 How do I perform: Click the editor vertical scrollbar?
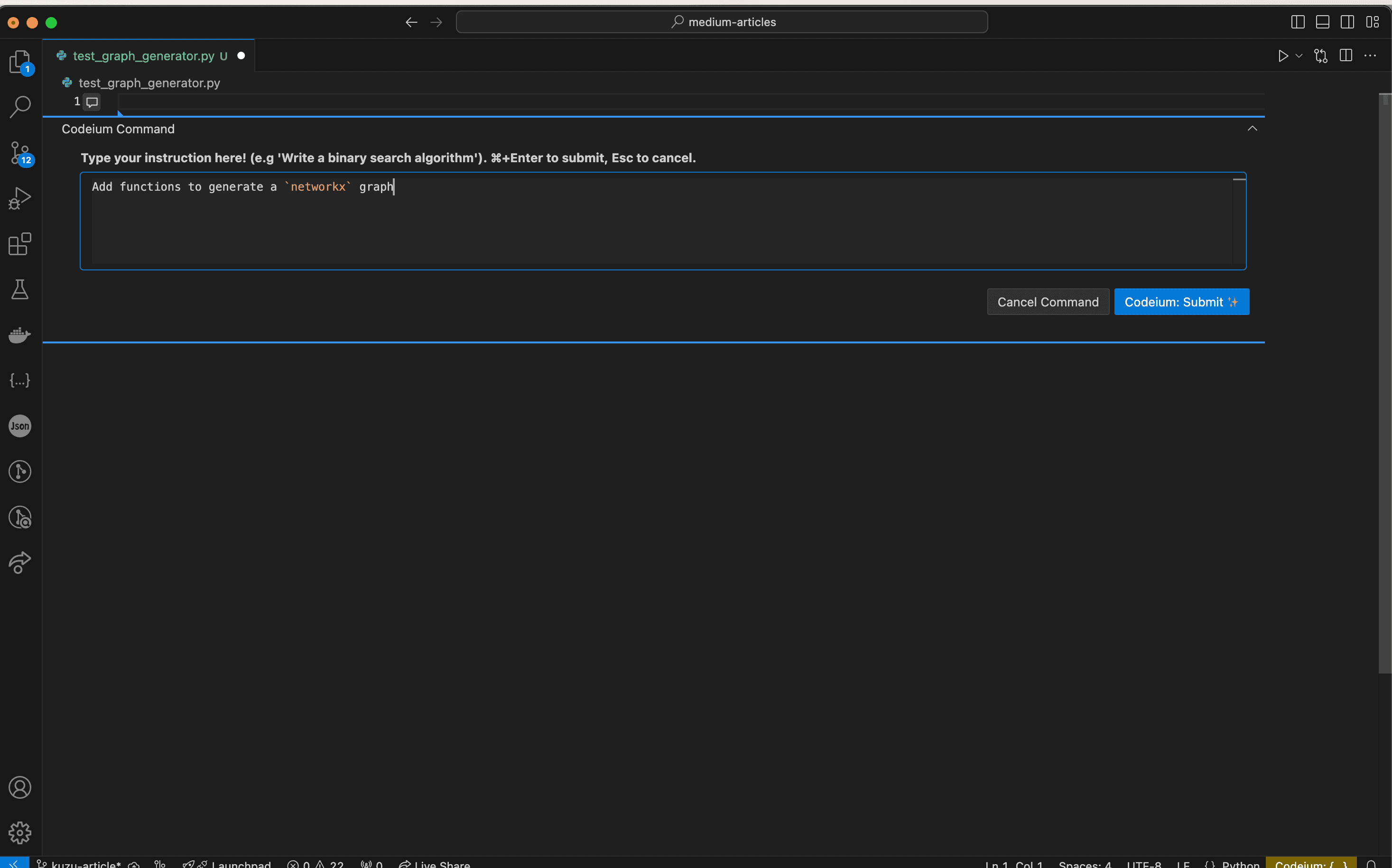pos(1384,383)
